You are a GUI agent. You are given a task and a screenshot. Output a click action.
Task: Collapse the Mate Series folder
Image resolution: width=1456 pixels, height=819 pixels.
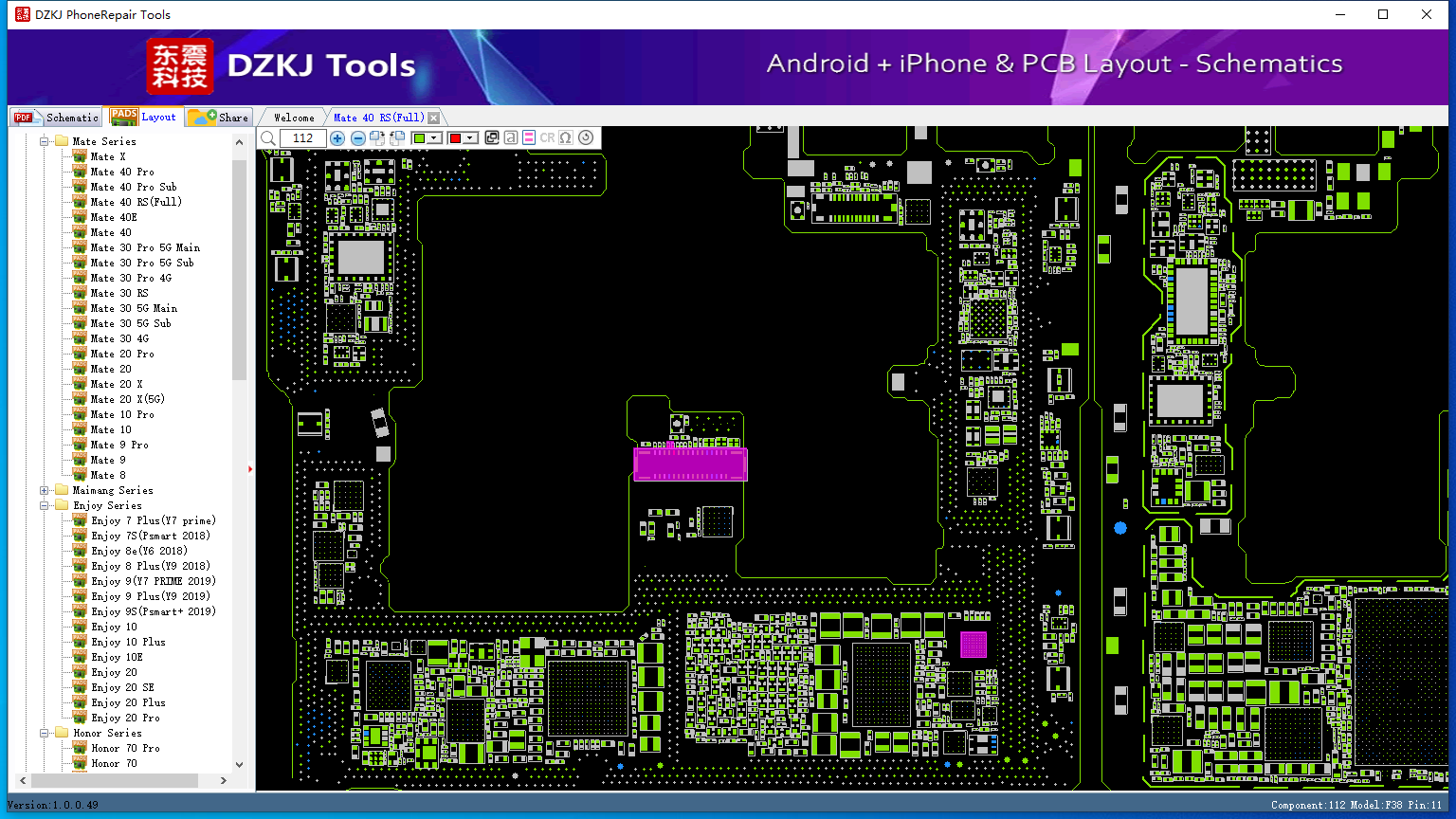pos(45,141)
